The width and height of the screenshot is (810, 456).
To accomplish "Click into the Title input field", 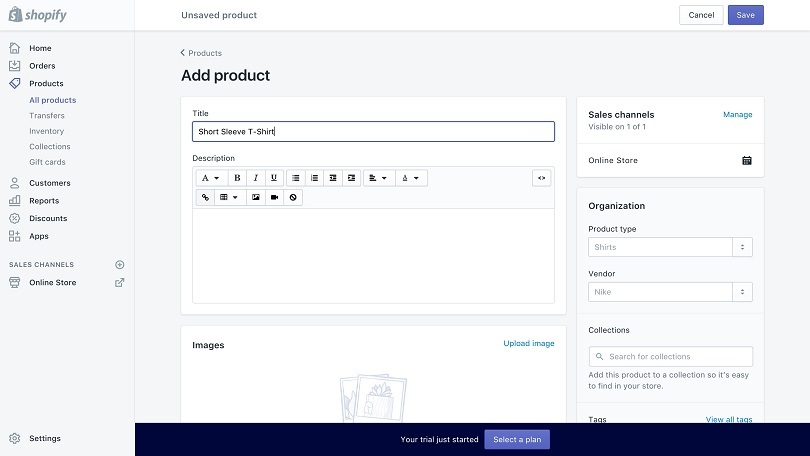I will pyautogui.click(x=373, y=131).
